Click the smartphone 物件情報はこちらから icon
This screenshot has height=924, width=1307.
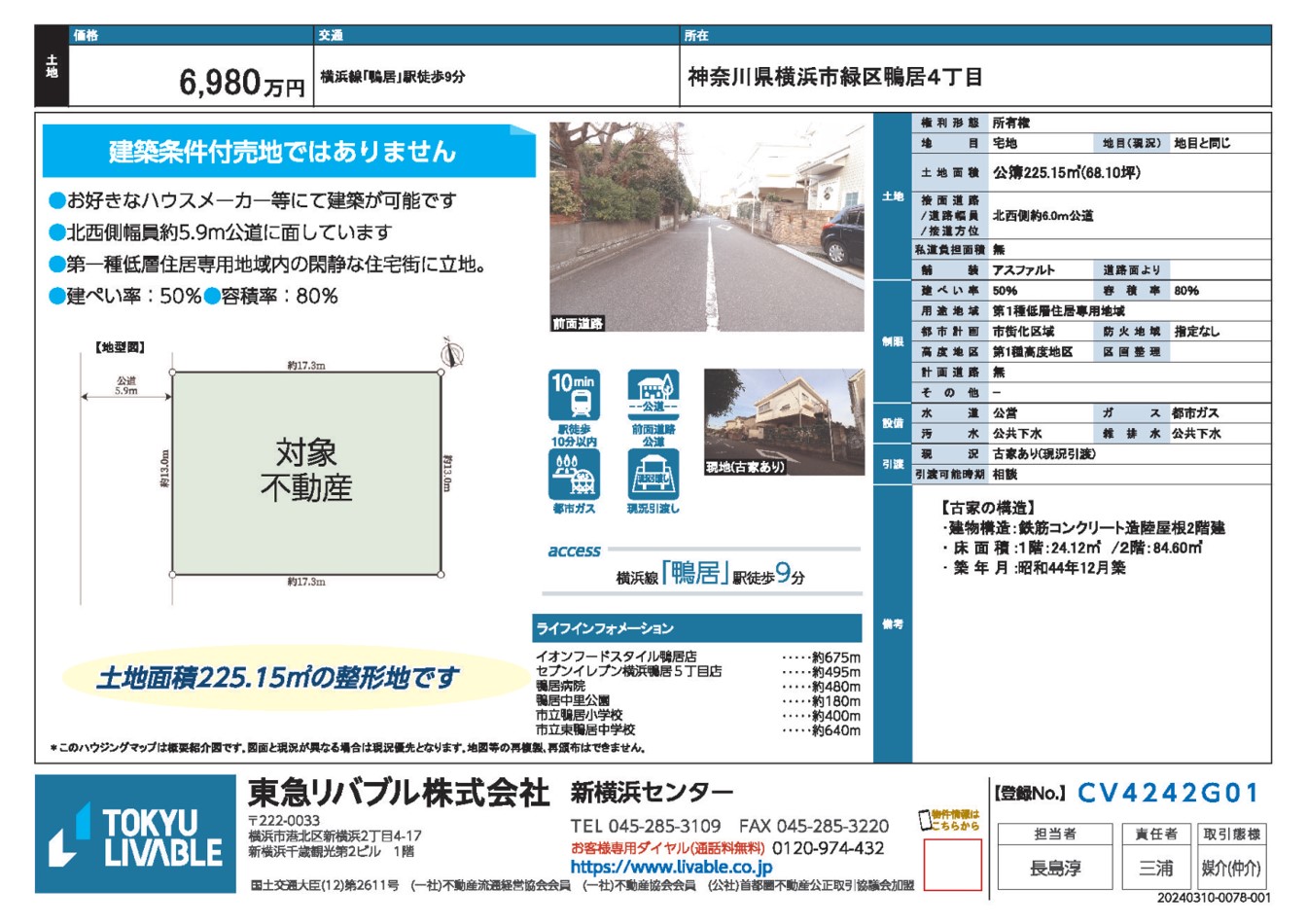coord(926,821)
